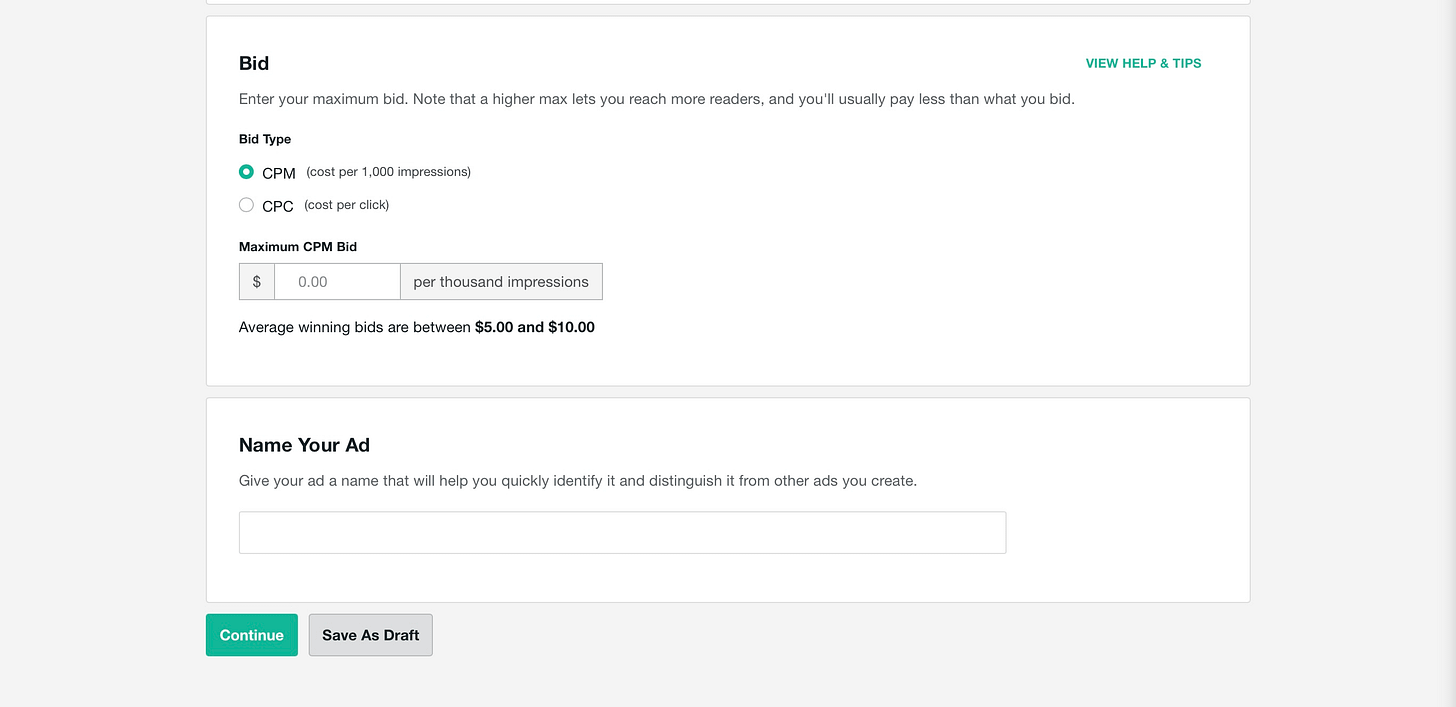Click the dollar sign prefix box
The height and width of the screenshot is (707, 1456).
click(x=257, y=282)
